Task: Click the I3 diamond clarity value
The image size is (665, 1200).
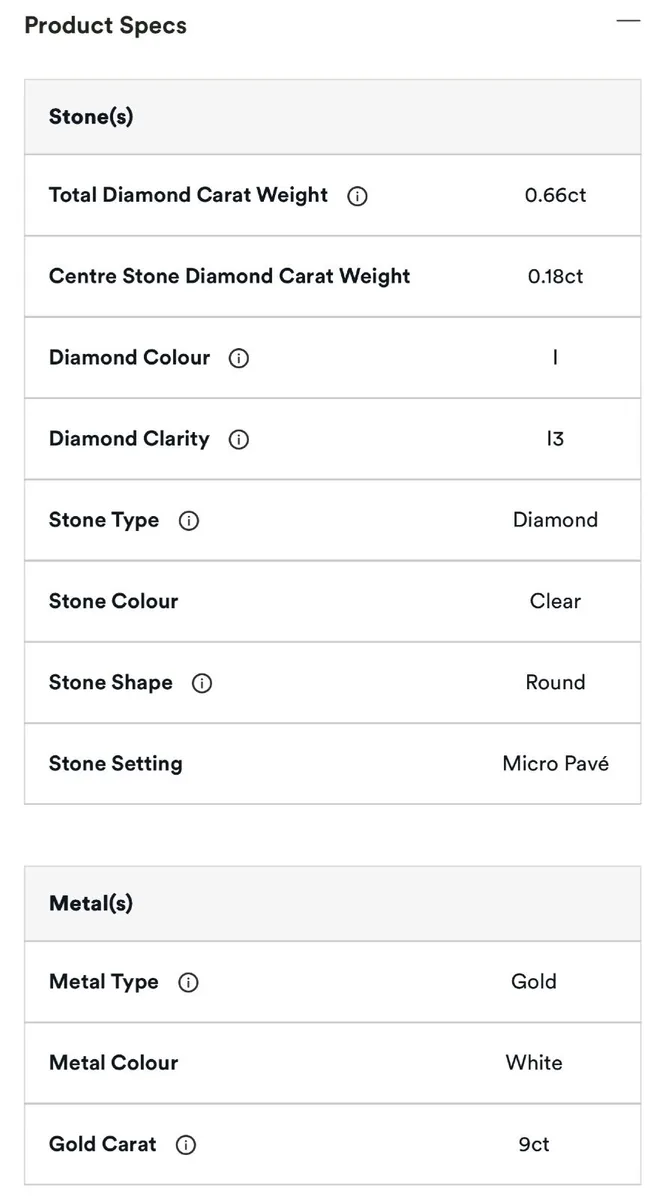Action: click(555, 438)
